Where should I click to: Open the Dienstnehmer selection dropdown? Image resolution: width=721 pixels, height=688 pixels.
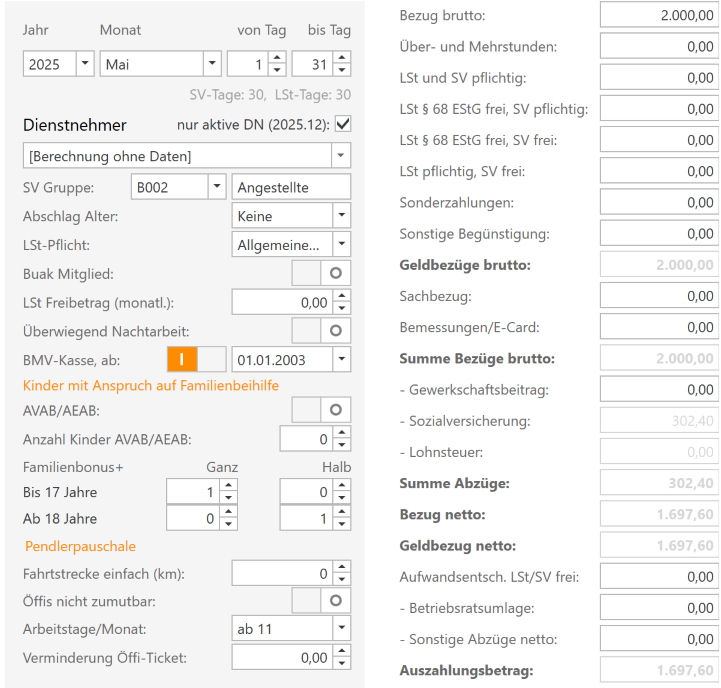pyautogui.click(x=341, y=156)
